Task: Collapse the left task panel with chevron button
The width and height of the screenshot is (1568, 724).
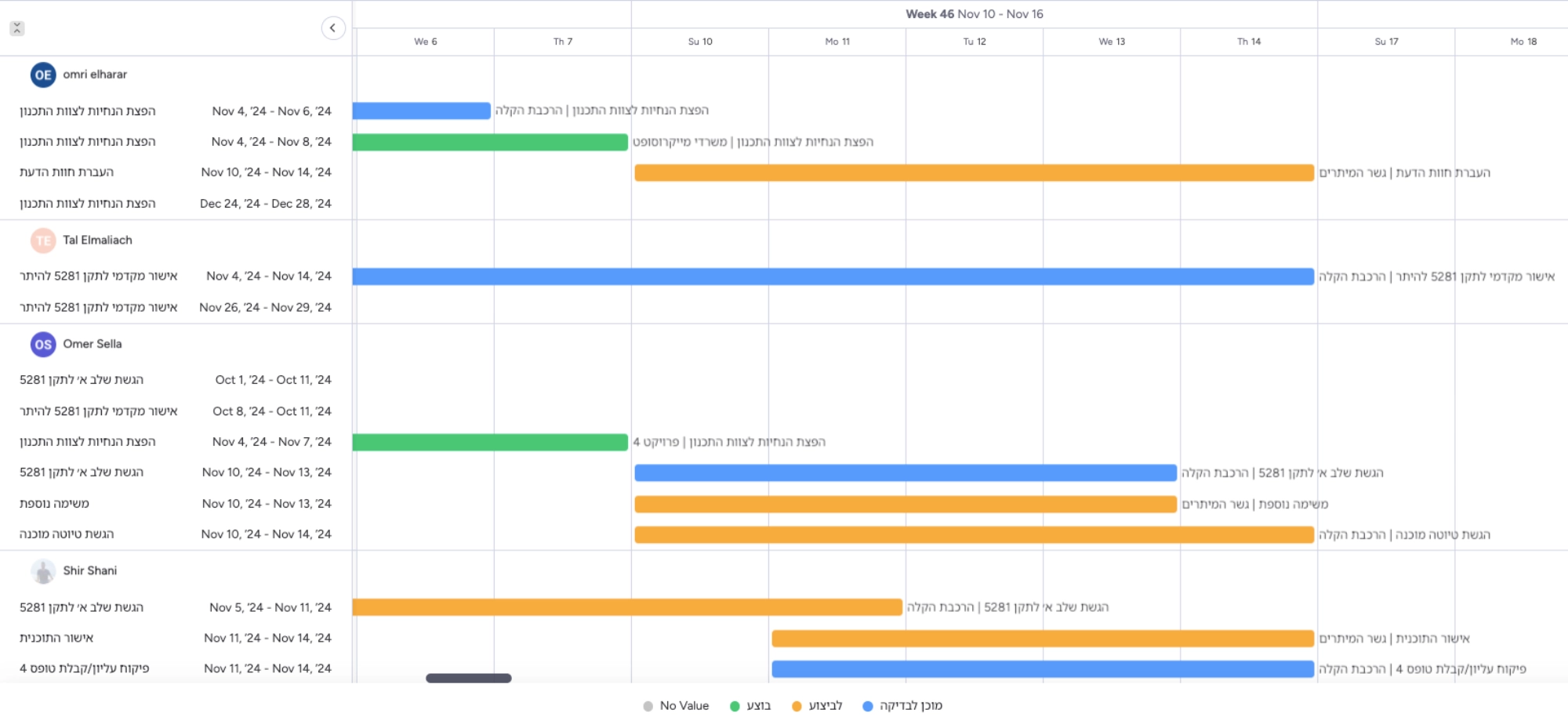Action: point(333,28)
